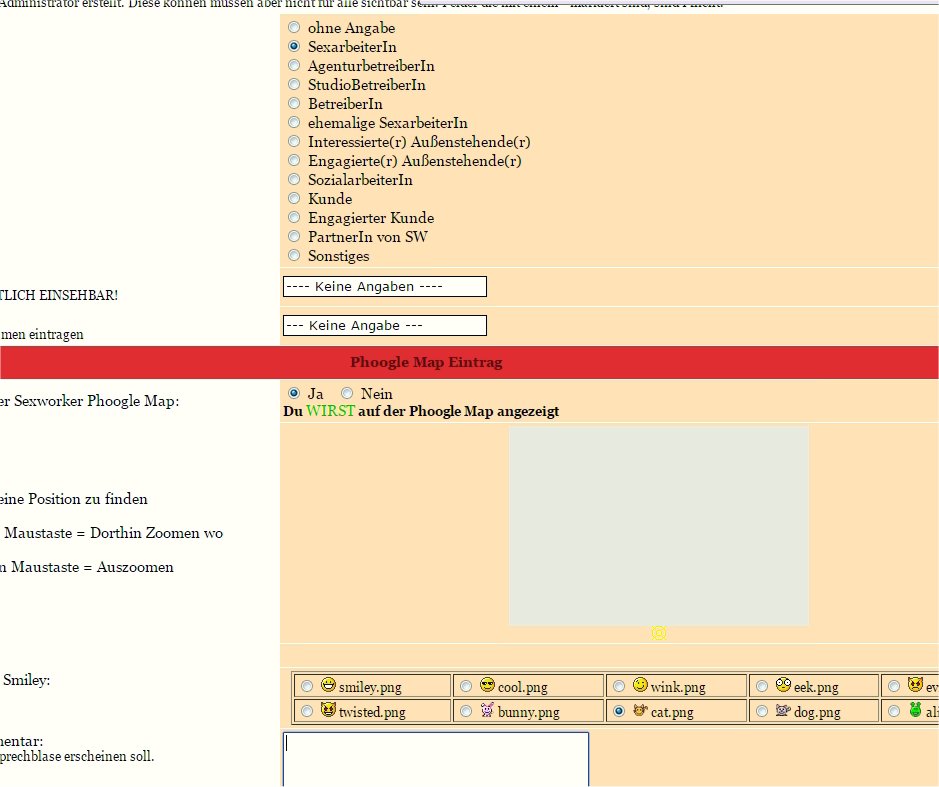Click the cool.png sunglasses smiley icon

tap(487, 686)
